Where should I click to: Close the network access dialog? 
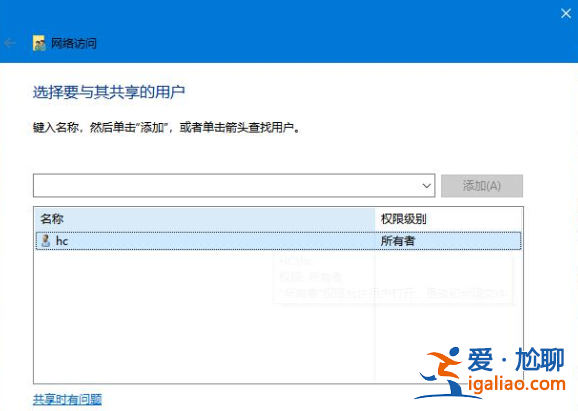(x=566, y=14)
